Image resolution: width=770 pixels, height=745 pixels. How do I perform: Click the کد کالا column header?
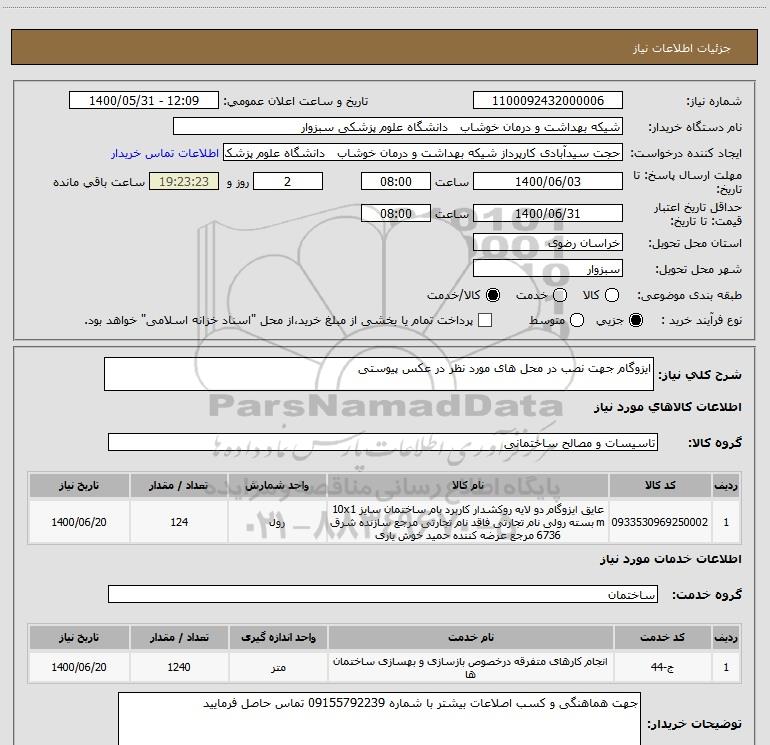(660, 485)
